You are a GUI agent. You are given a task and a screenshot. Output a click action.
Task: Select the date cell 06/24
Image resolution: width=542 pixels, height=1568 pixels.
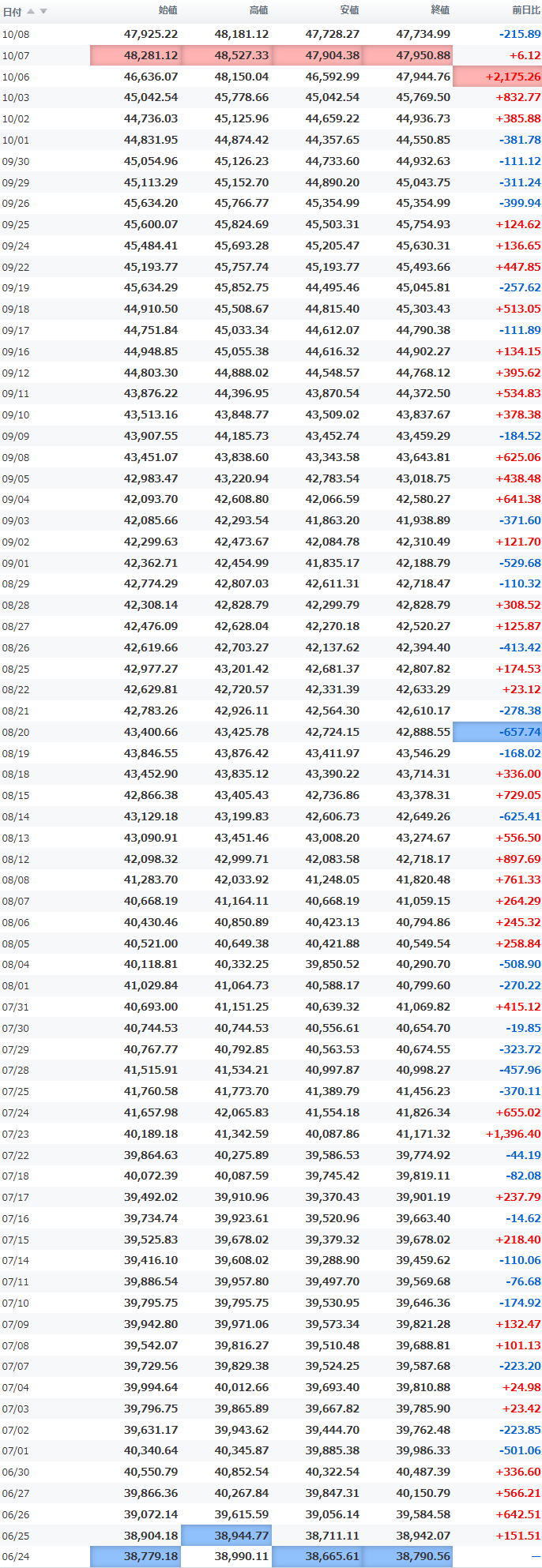point(16,1556)
